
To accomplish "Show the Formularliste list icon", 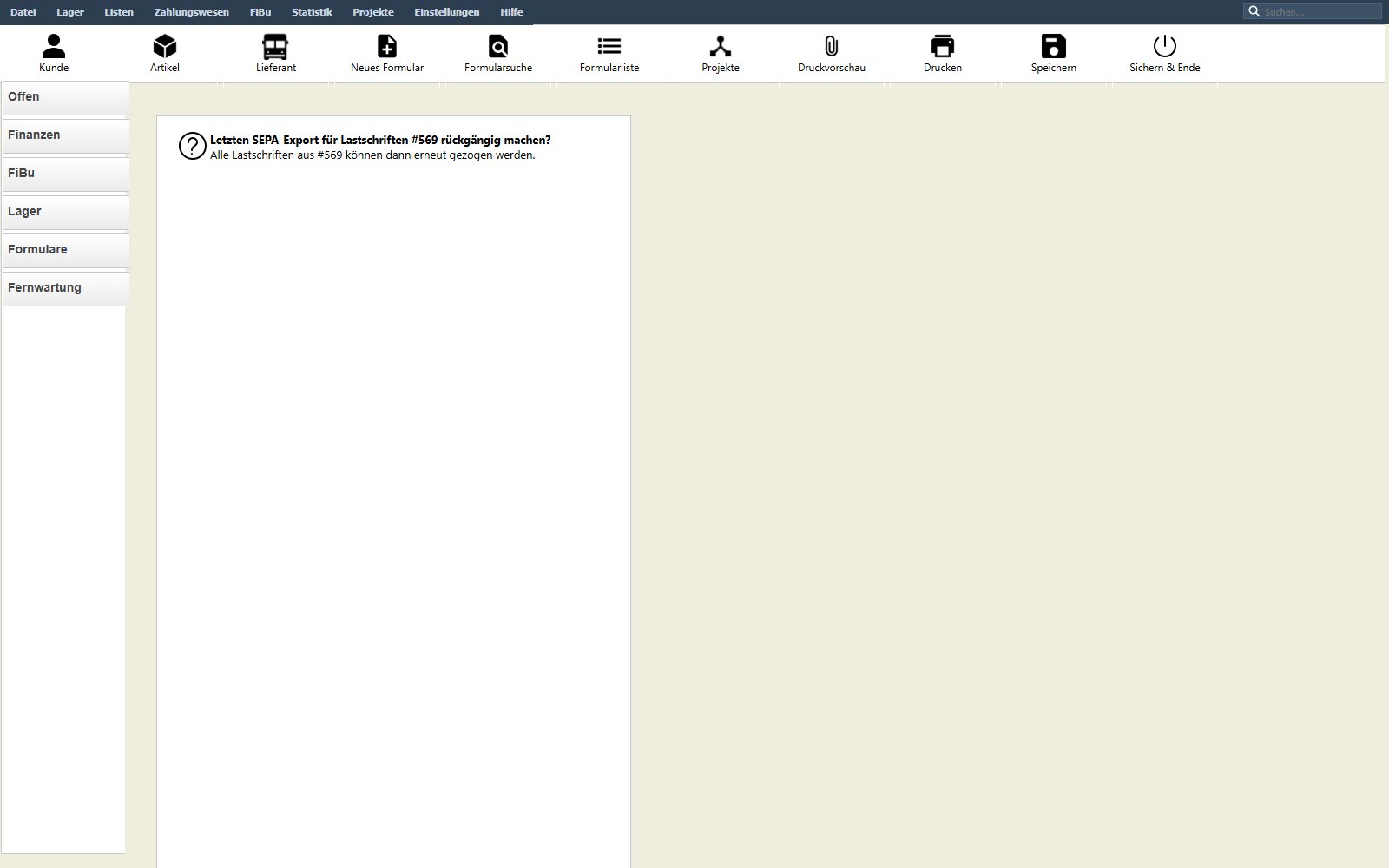I will coord(609,46).
